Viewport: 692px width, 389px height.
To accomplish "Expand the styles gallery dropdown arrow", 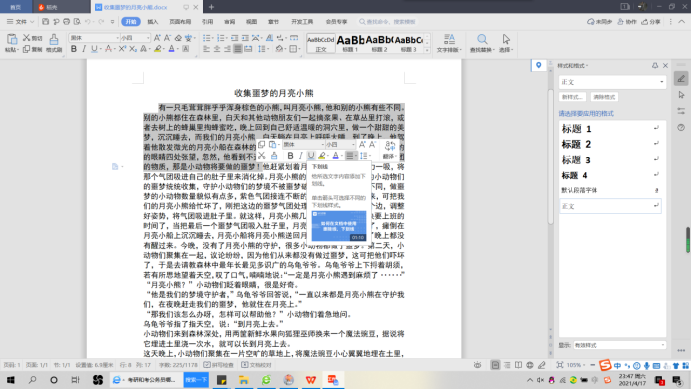I will click(x=427, y=51).
